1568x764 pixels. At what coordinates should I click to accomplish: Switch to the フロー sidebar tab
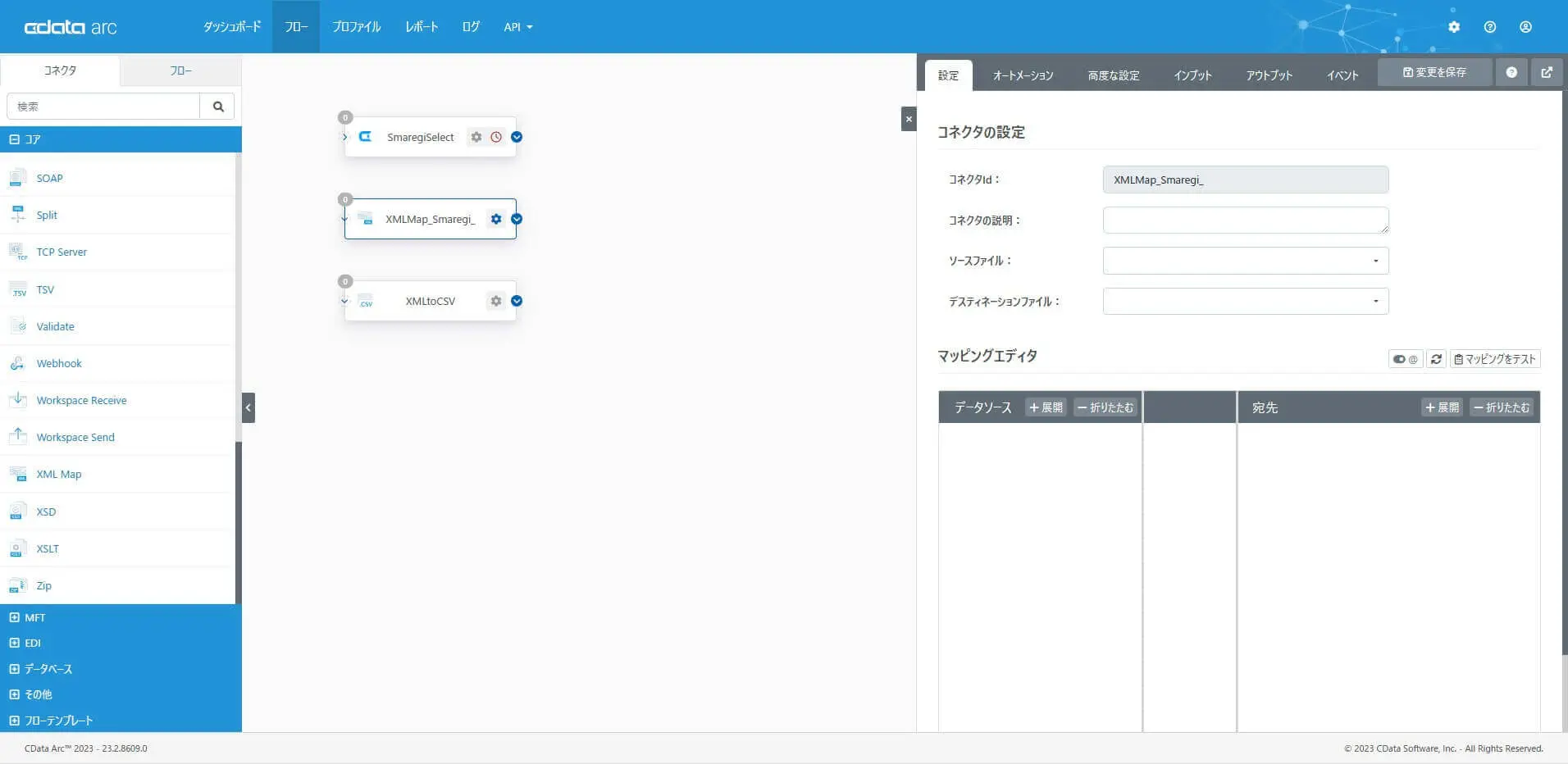181,70
